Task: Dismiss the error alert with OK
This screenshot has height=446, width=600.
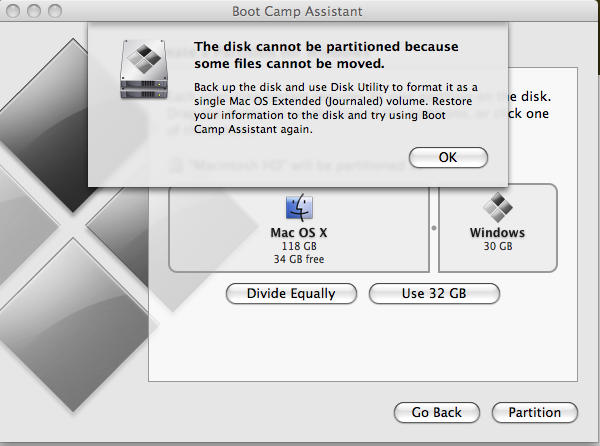Action: (448, 158)
